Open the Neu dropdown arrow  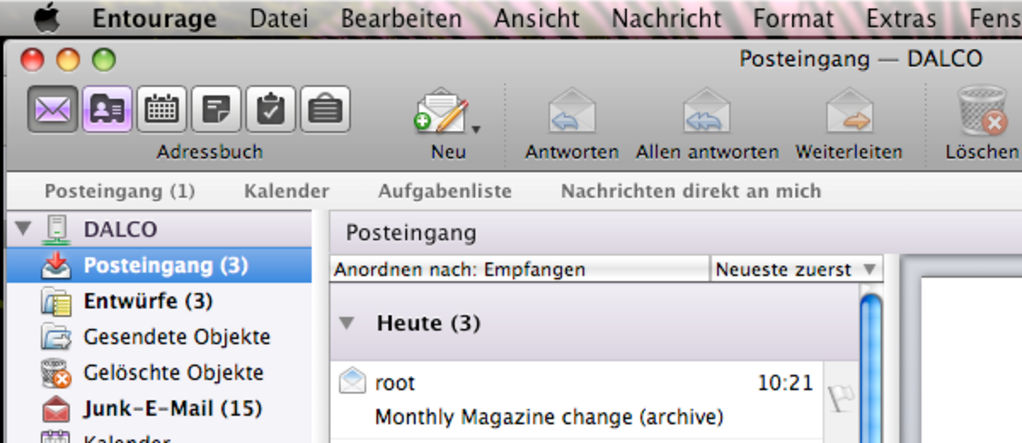point(476,129)
